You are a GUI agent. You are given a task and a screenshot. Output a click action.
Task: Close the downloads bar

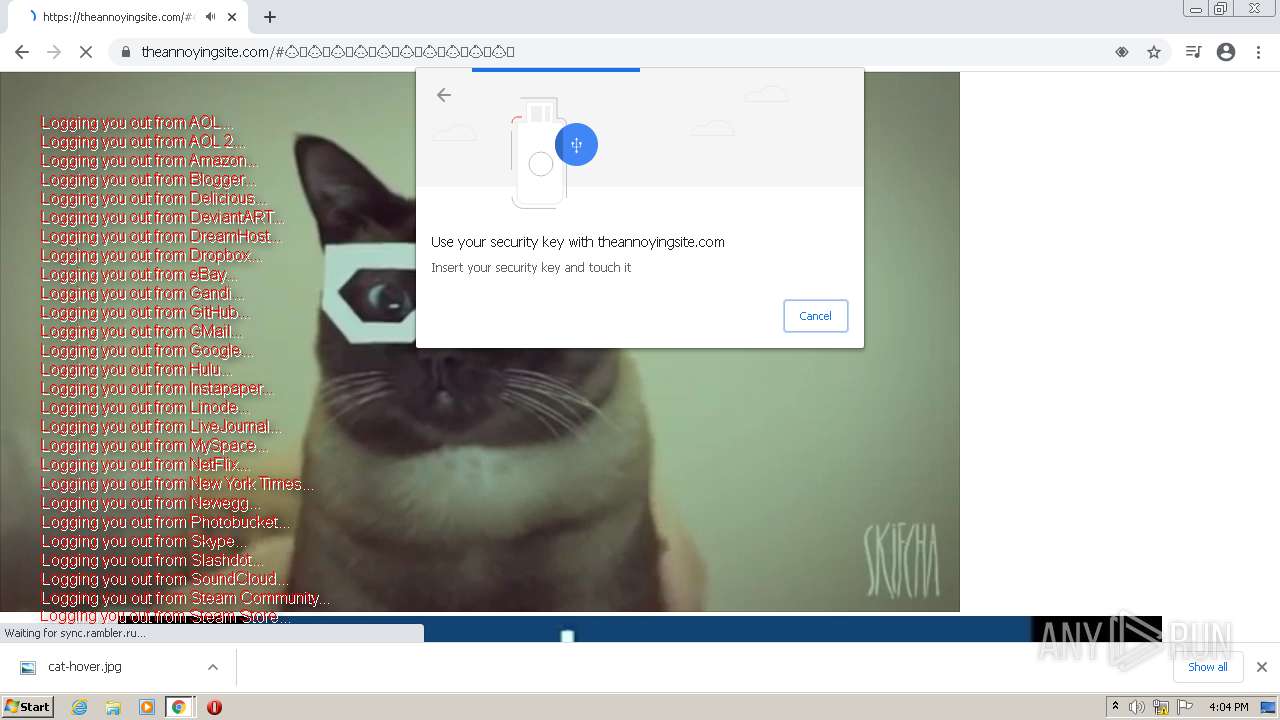[1261, 667]
